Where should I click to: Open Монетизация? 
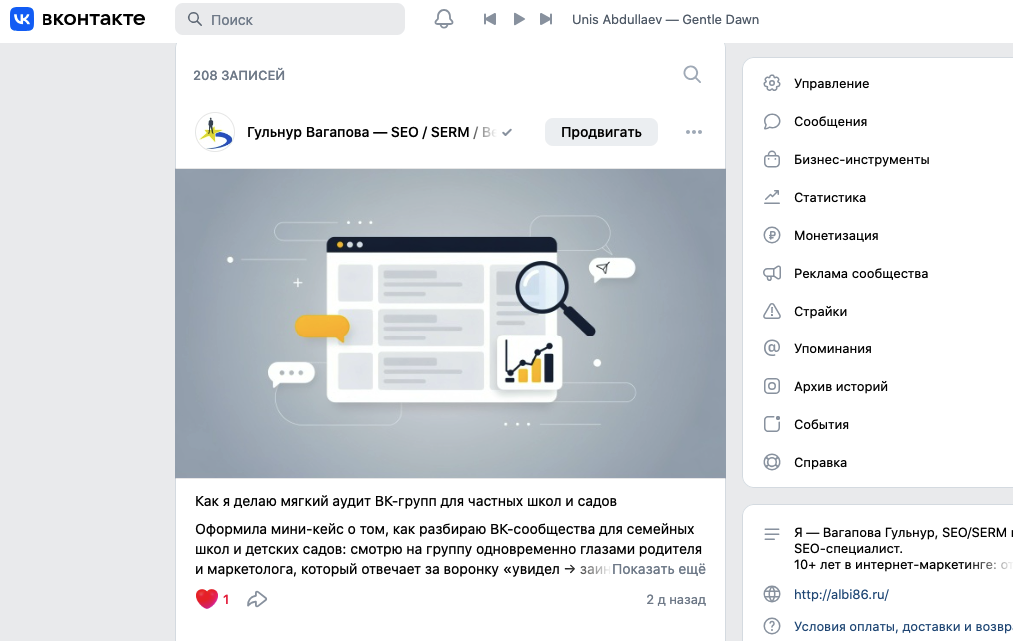[836, 236]
